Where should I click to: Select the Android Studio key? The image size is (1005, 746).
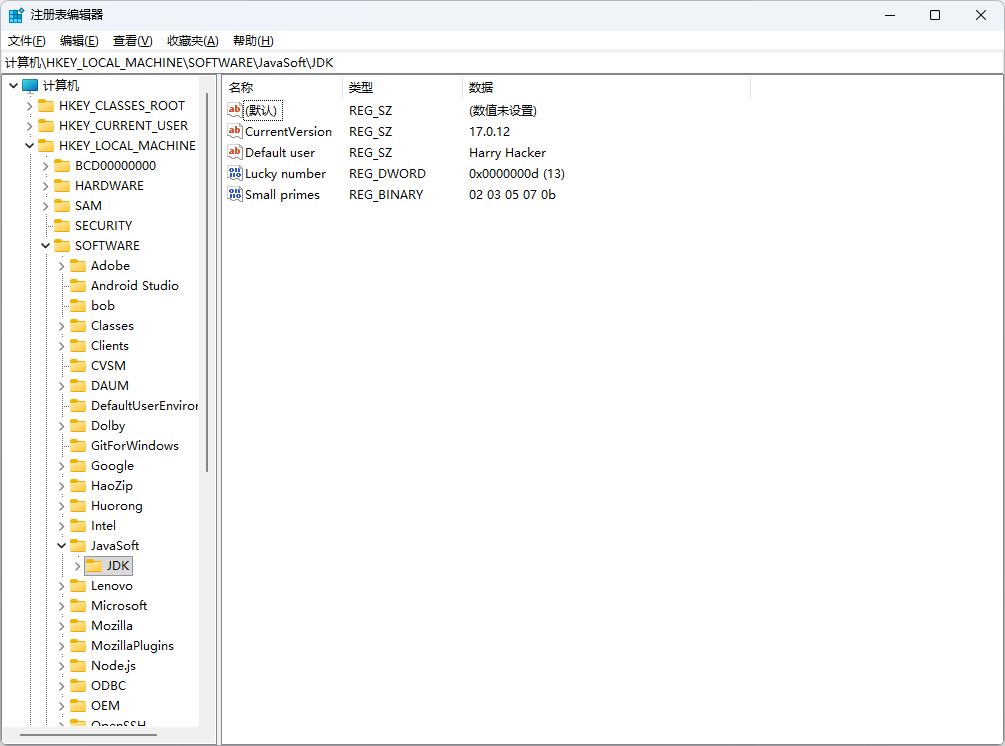coord(134,286)
